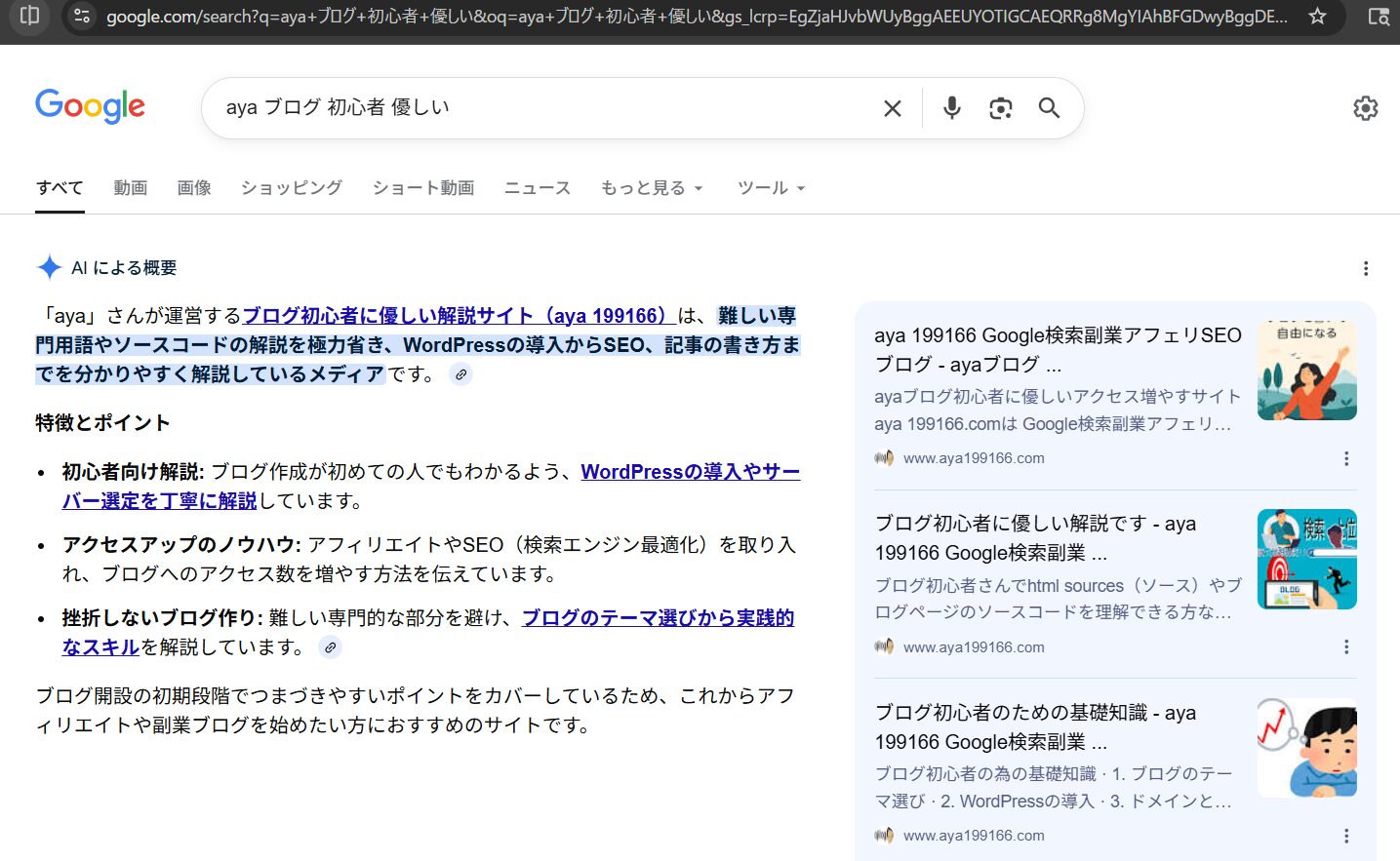This screenshot has width=1400, height=861.
Task: Open the reading mode search icon at top right
Action: point(1378,16)
